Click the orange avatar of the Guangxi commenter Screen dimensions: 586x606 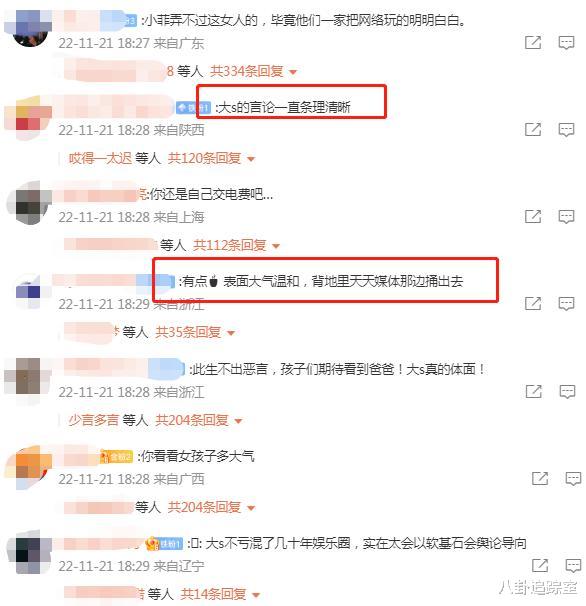(x=29, y=467)
